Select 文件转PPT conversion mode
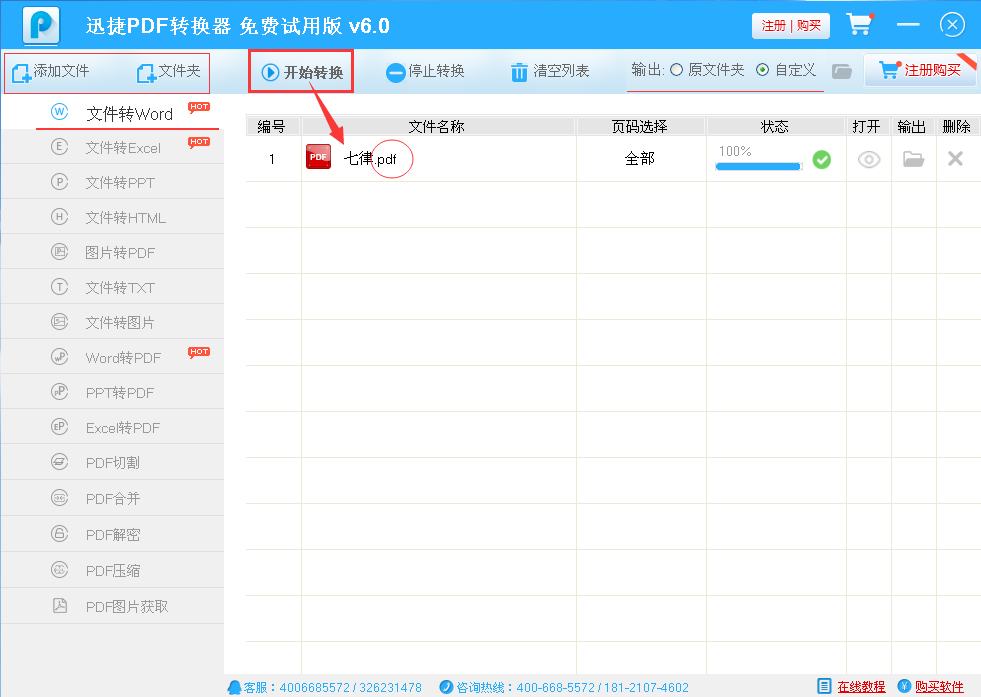This screenshot has height=697, width=981. point(113,182)
